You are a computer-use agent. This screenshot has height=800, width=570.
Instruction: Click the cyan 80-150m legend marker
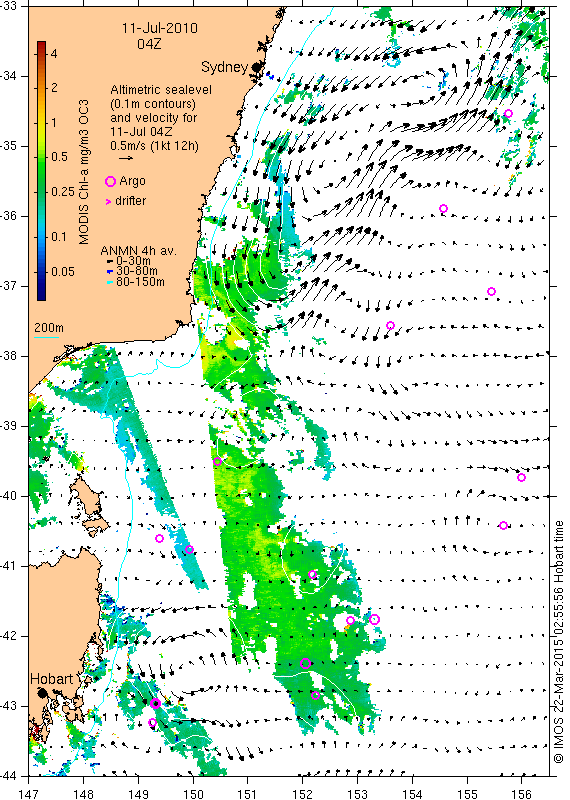pyautogui.click(x=110, y=282)
